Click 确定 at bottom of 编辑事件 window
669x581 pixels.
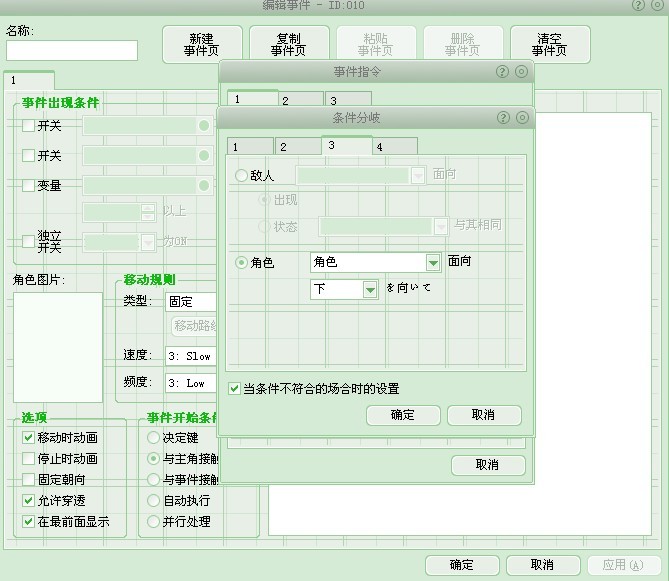462,565
